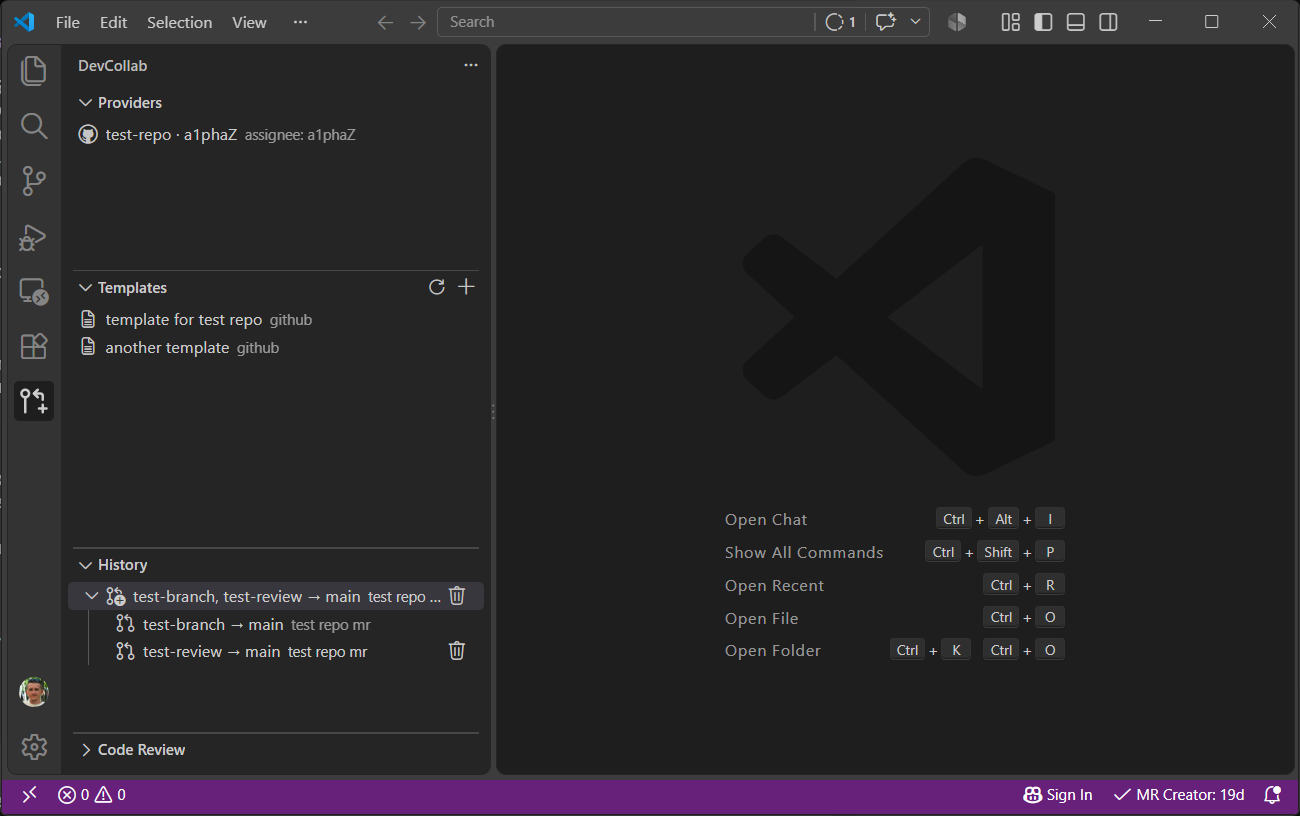Go back with the left arrow

(385, 22)
